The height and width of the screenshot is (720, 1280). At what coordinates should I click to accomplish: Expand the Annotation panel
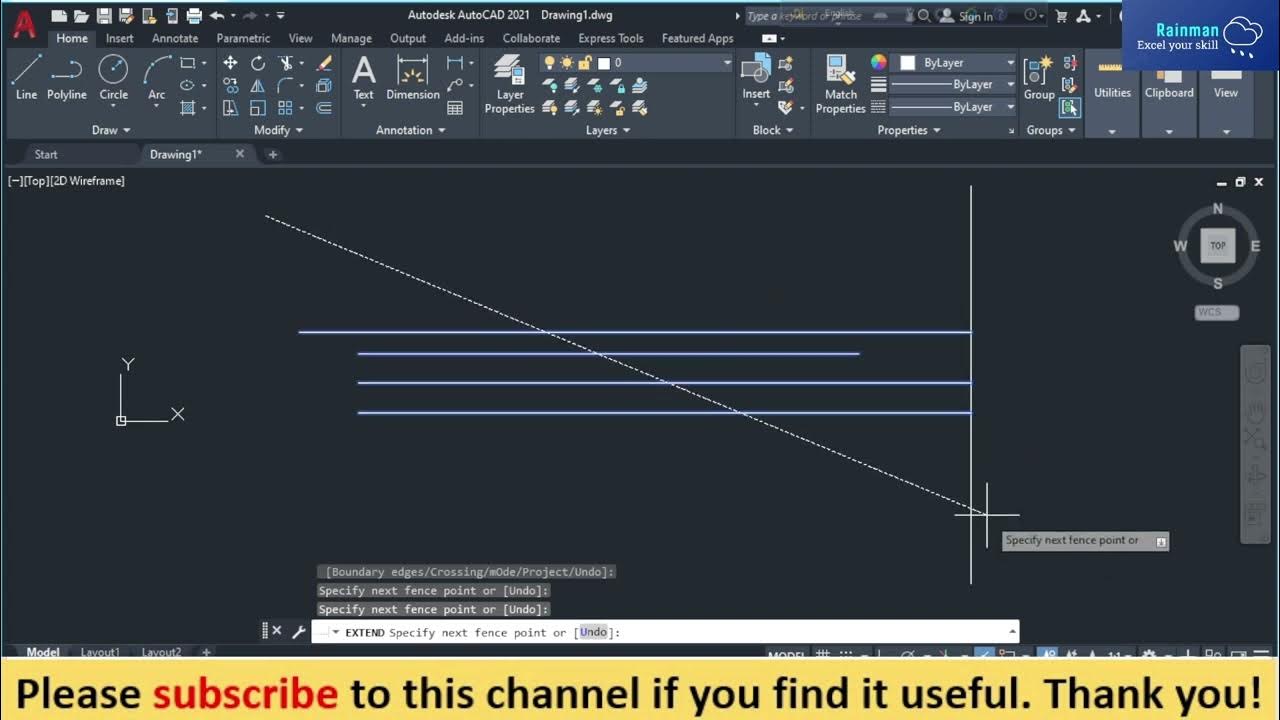click(411, 130)
